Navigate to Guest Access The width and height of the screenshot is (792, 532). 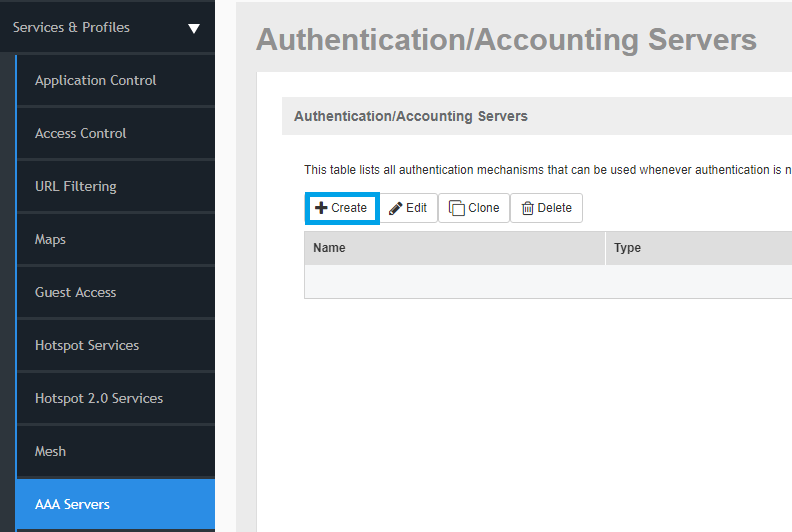76,293
